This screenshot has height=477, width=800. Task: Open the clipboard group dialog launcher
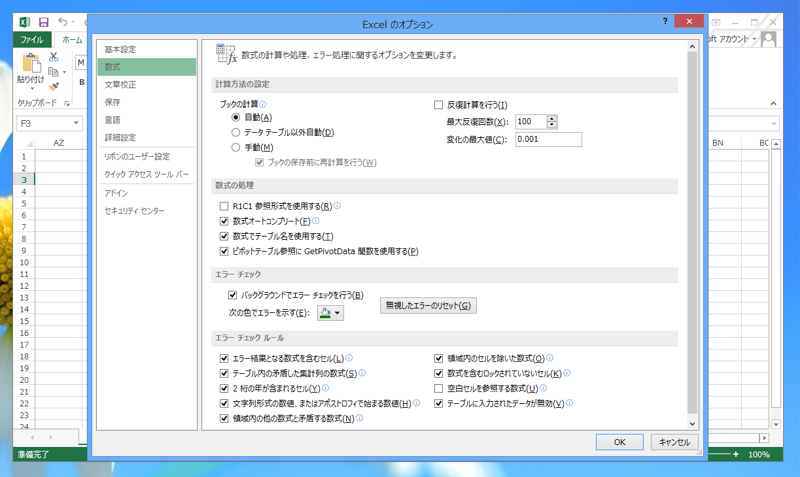click(67, 103)
